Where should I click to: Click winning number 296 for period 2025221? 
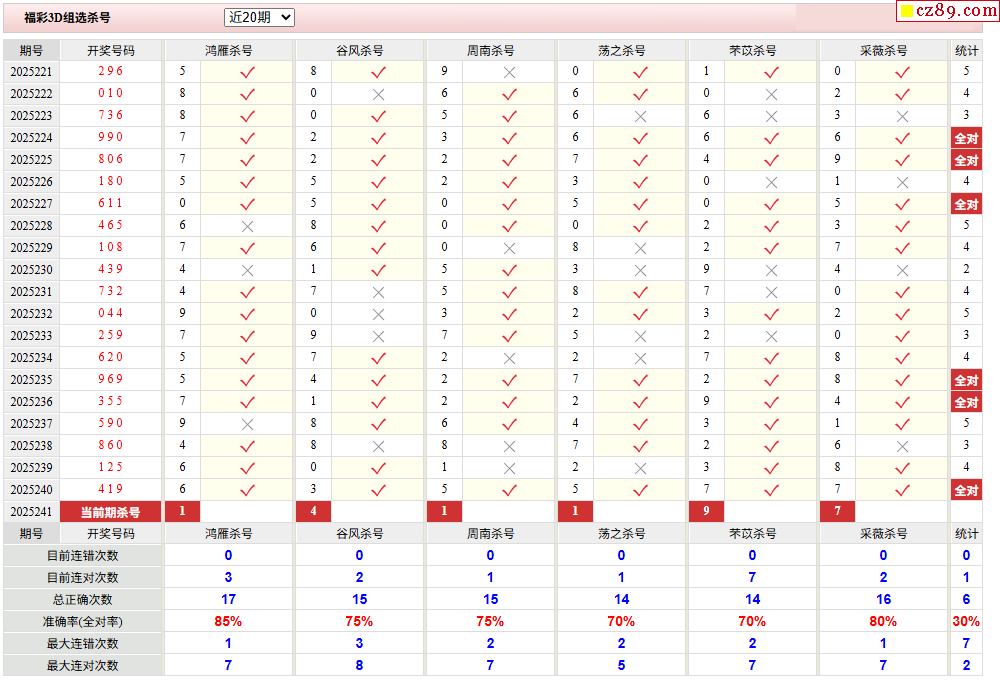(110, 71)
